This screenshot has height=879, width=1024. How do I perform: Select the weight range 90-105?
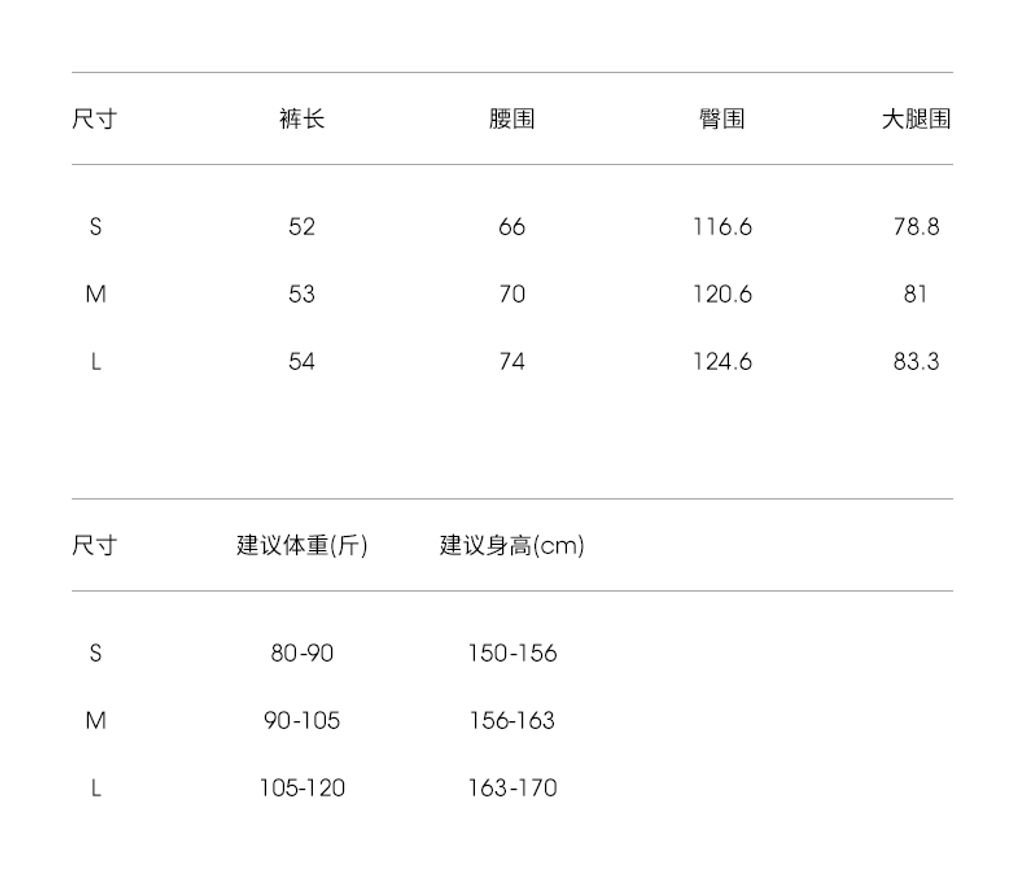302,720
